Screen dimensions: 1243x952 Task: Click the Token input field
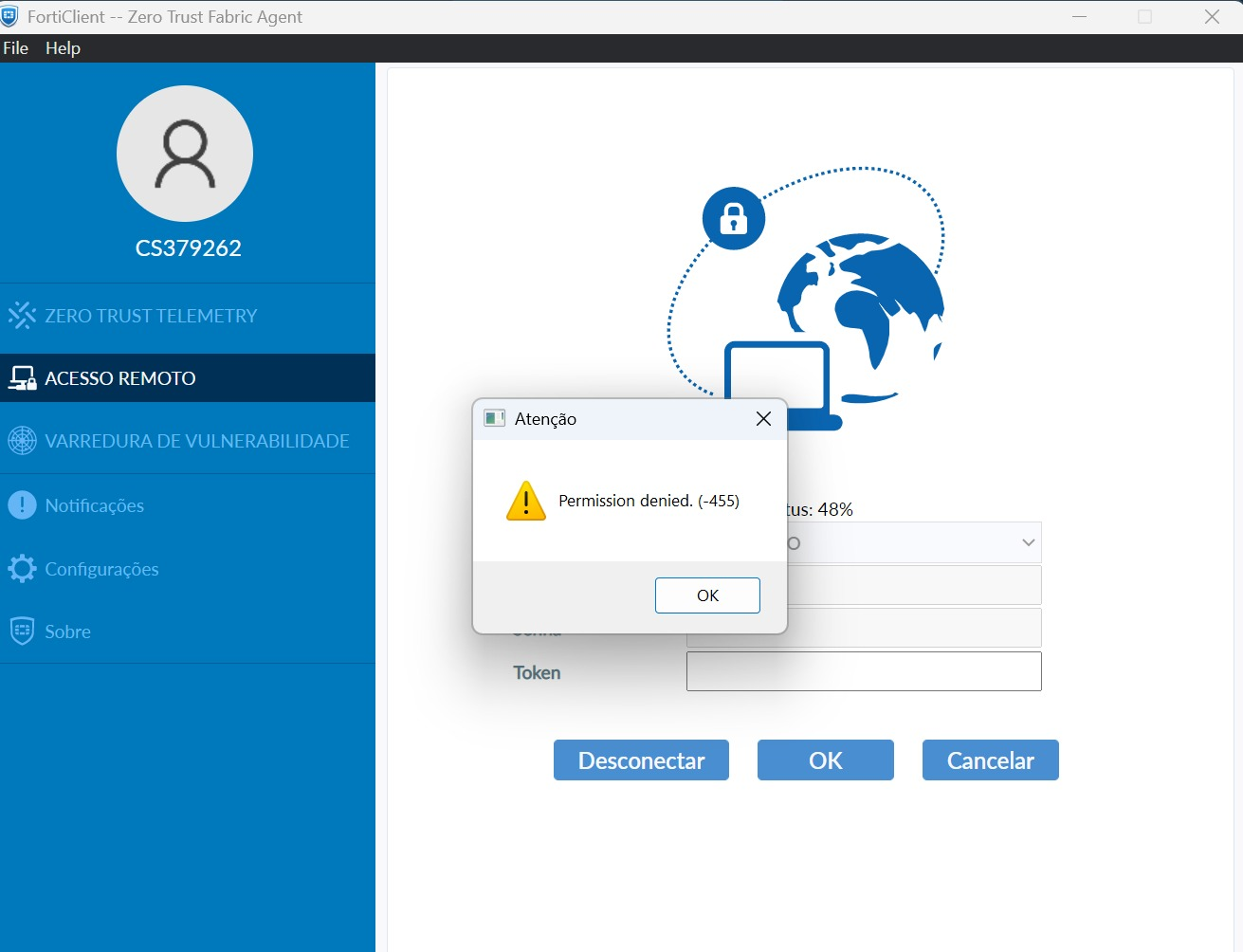pyautogui.click(x=864, y=671)
